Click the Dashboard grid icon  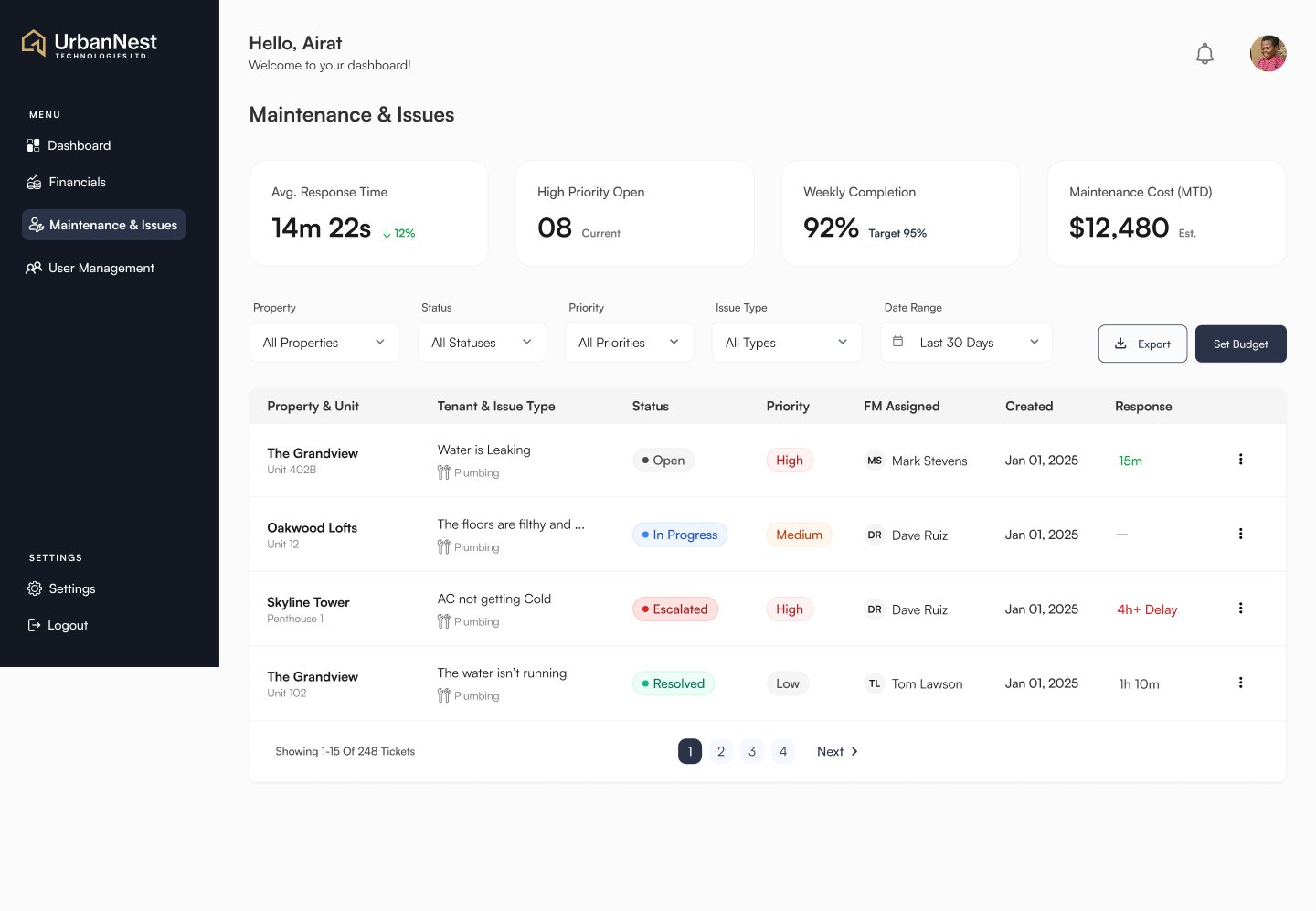[34, 145]
